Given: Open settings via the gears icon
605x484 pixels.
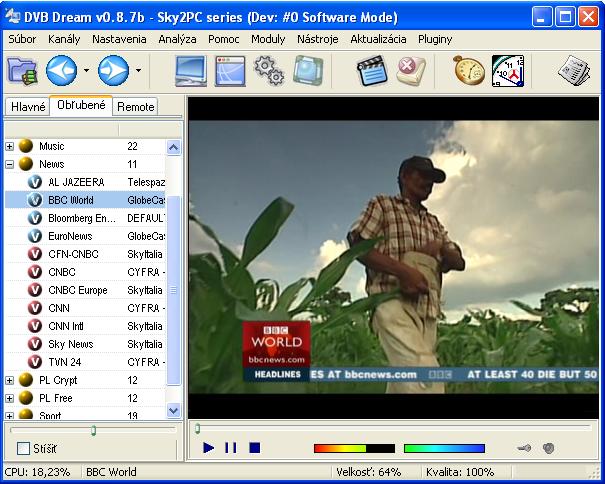Looking at the screenshot, I should [269, 71].
